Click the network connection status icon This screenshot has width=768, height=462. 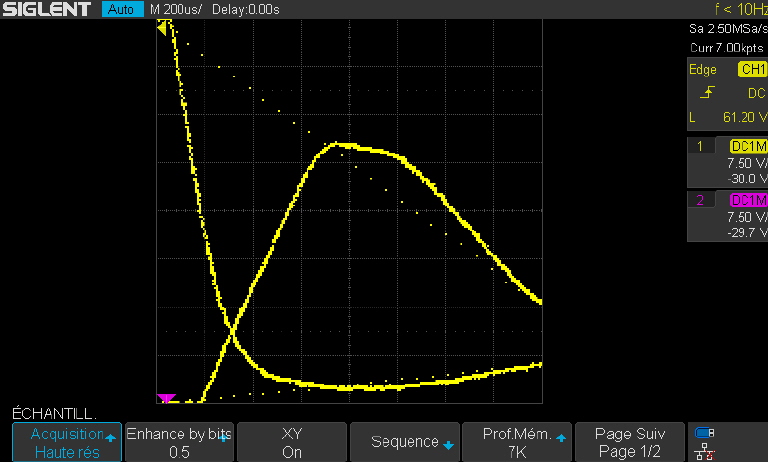704,452
